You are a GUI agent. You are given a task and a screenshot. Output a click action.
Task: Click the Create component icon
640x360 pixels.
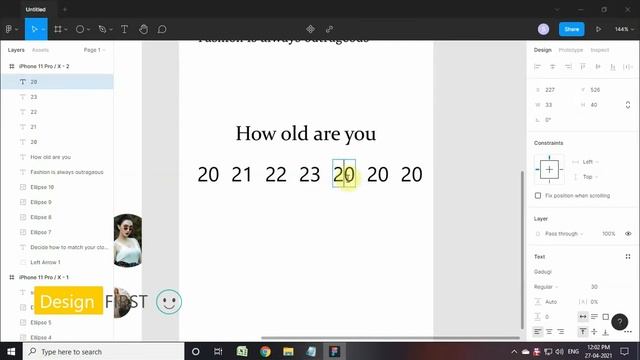point(310,29)
